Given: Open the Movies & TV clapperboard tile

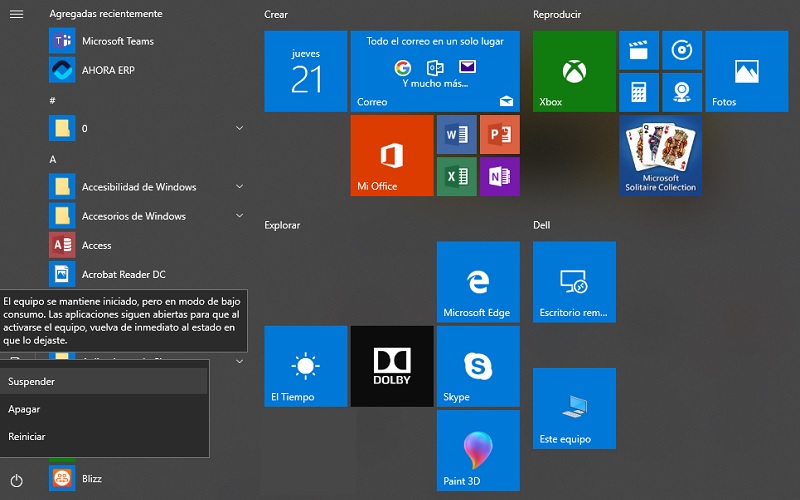Looking at the screenshot, I should point(639,50).
